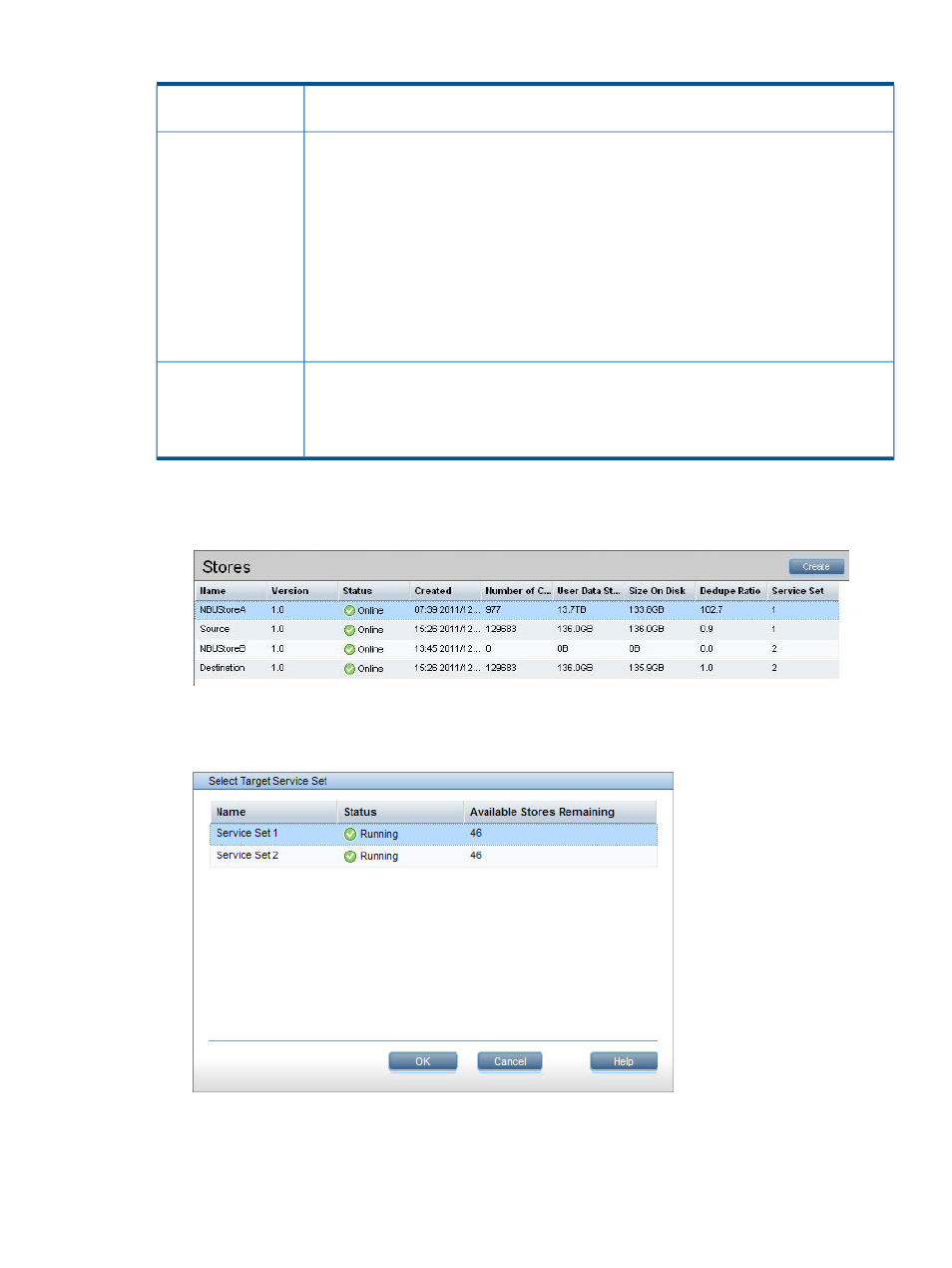Screen dimensions: 952x1268
Task: Sort stores by Status column header
Action: click(374, 591)
